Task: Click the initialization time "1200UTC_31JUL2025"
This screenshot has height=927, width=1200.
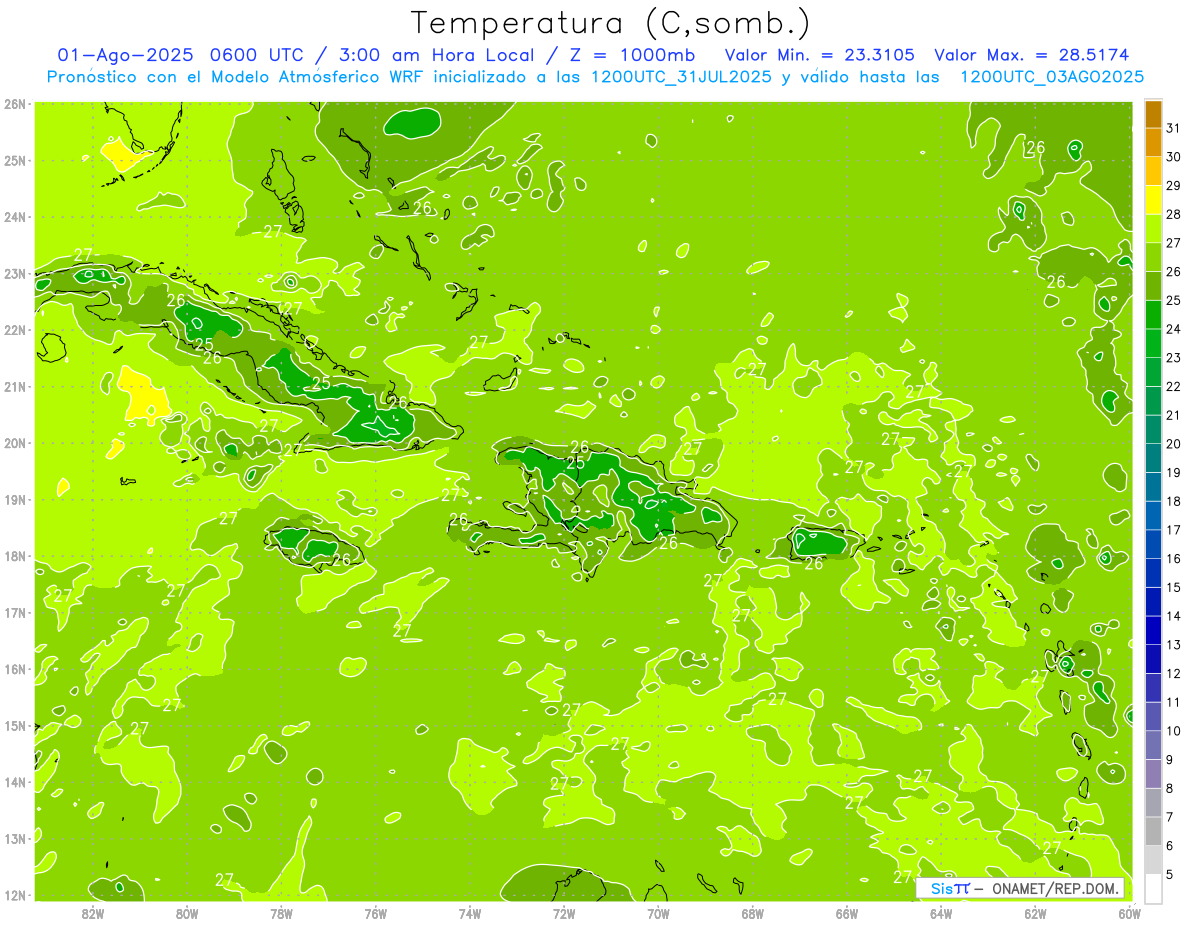Action: (x=681, y=77)
